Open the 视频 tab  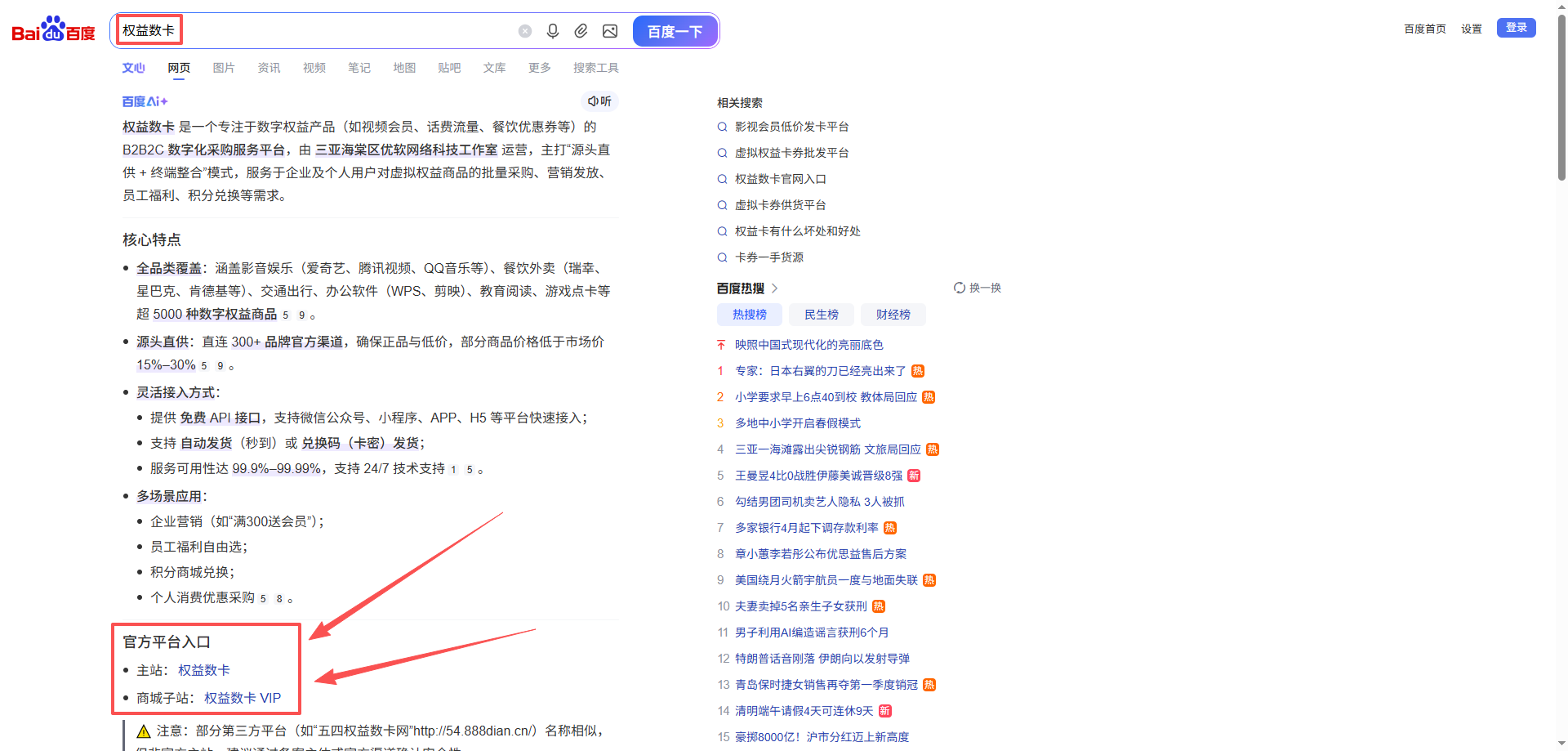click(x=314, y=68)
